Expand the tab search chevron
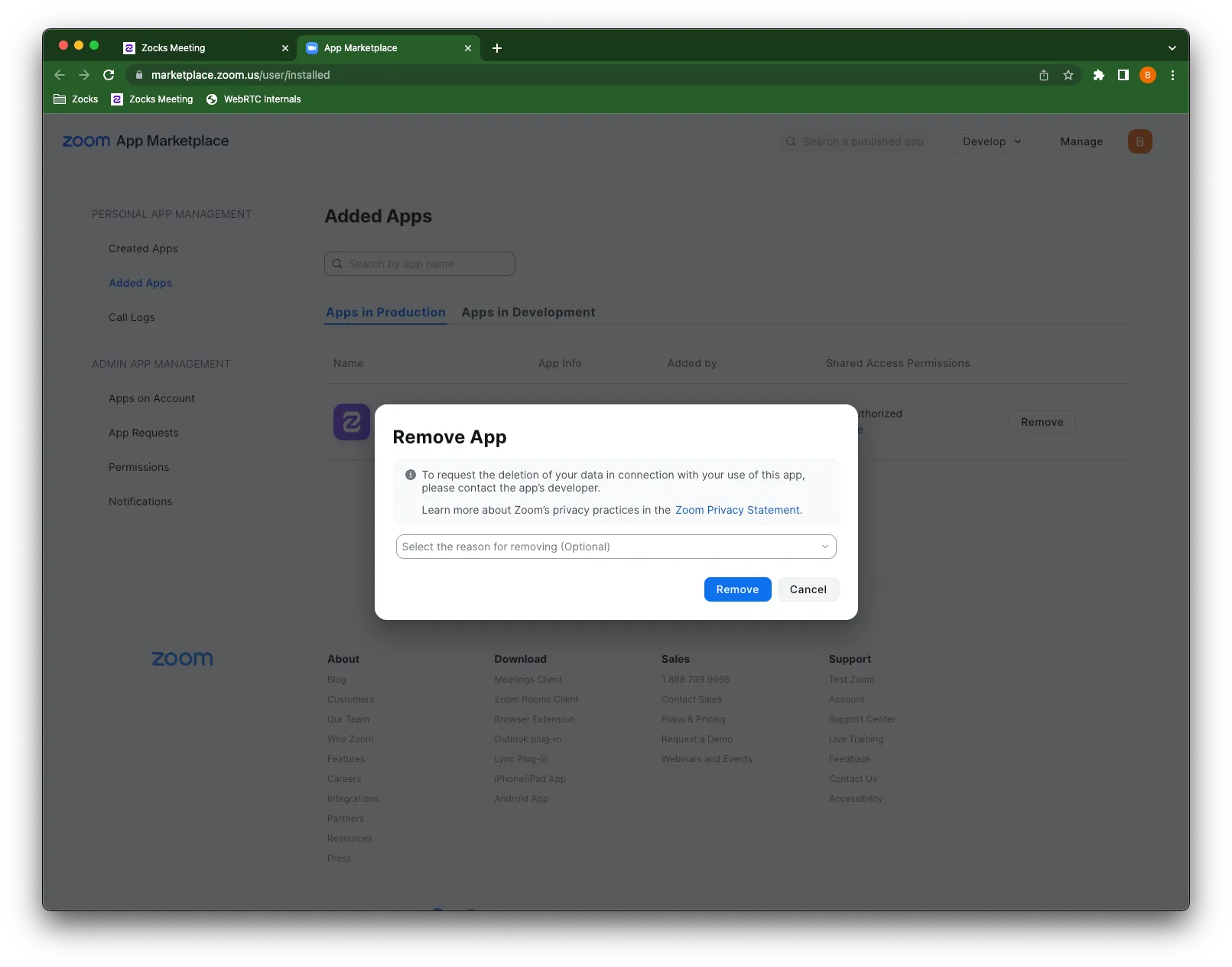Image resolution: width=1232 pixels, height=967 pixels. (1172, 48)
